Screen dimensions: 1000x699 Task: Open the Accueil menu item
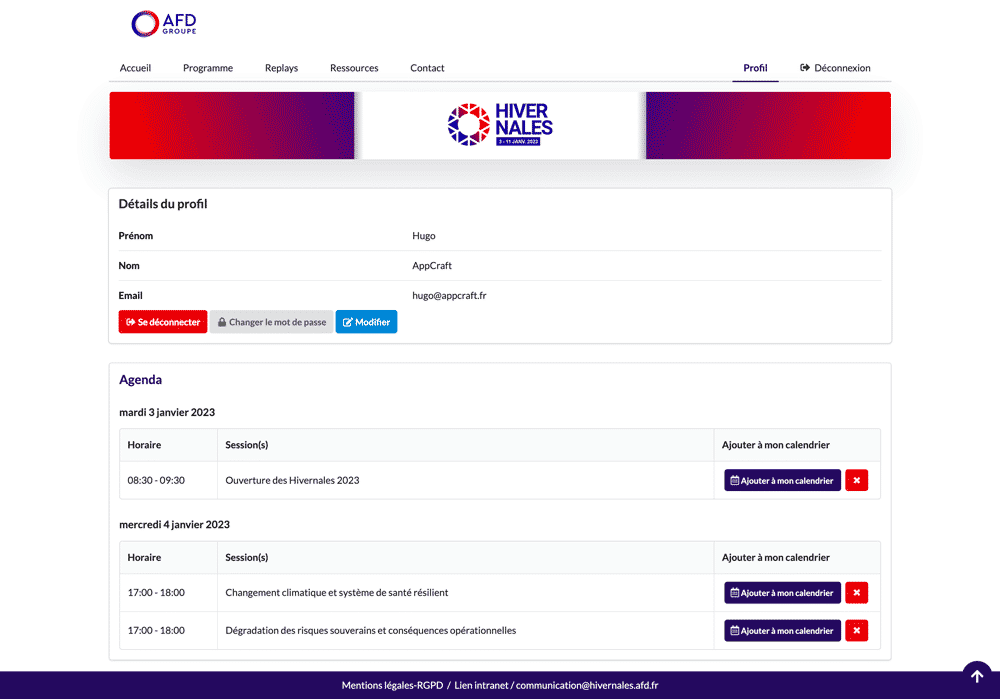135,68
